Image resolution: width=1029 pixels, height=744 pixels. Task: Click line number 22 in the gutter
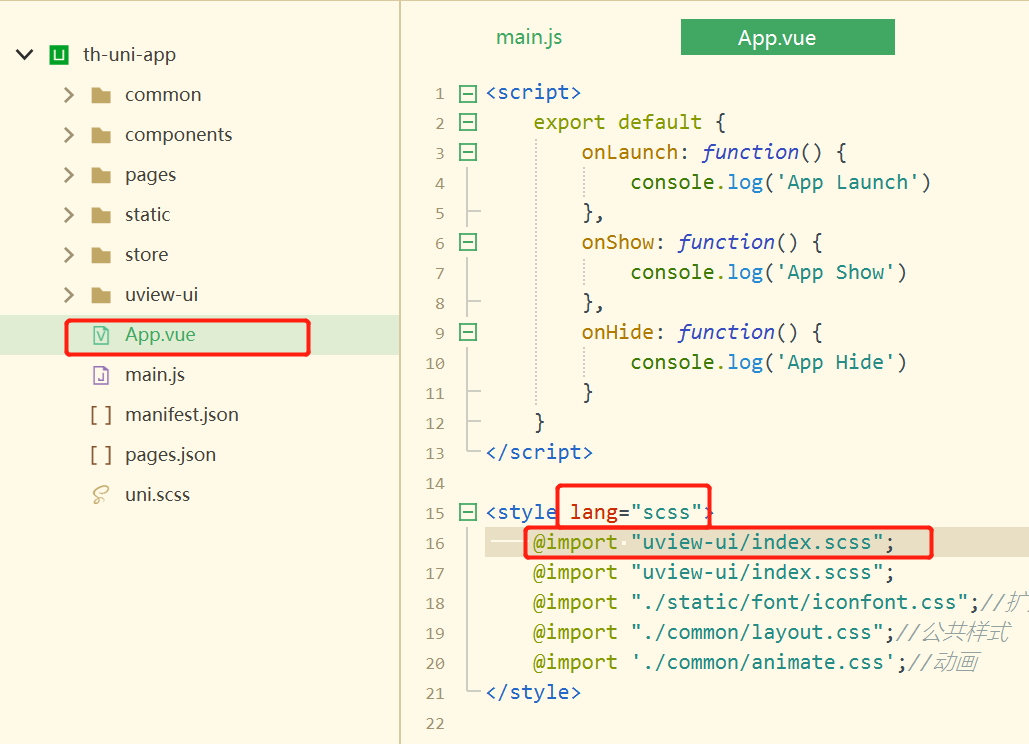click(435, 724)
